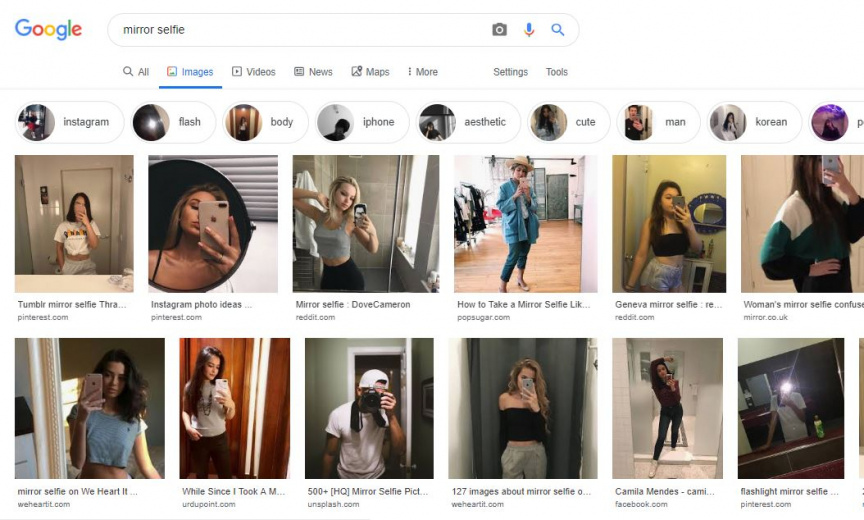This screenshot has width=864, height=520.
Task: Apply the korean filter chip
Action: (x=755, y=122)
